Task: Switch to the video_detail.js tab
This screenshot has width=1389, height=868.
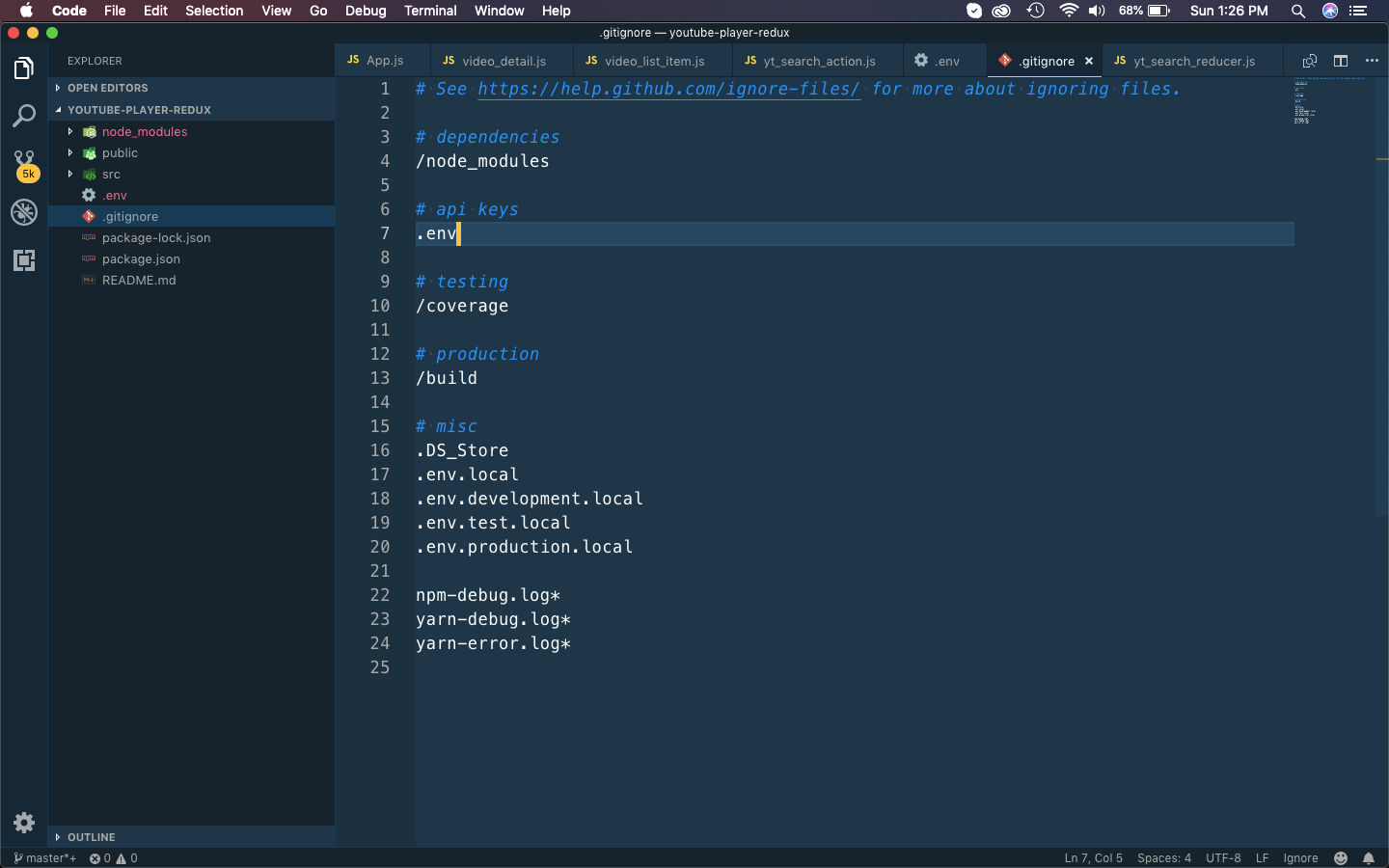Action: coord(502,61)
